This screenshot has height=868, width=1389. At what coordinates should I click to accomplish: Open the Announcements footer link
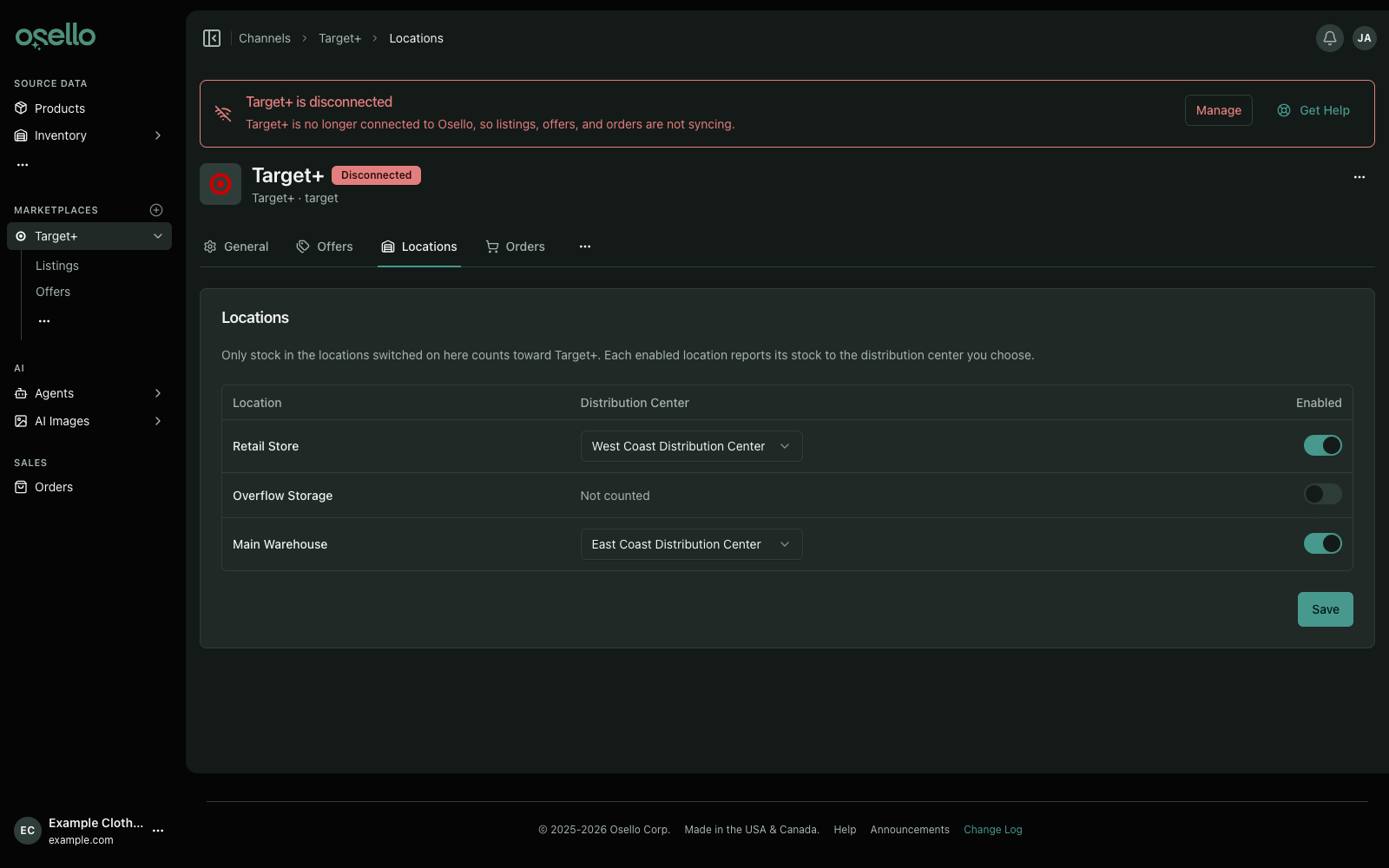[x=910, y=830]
